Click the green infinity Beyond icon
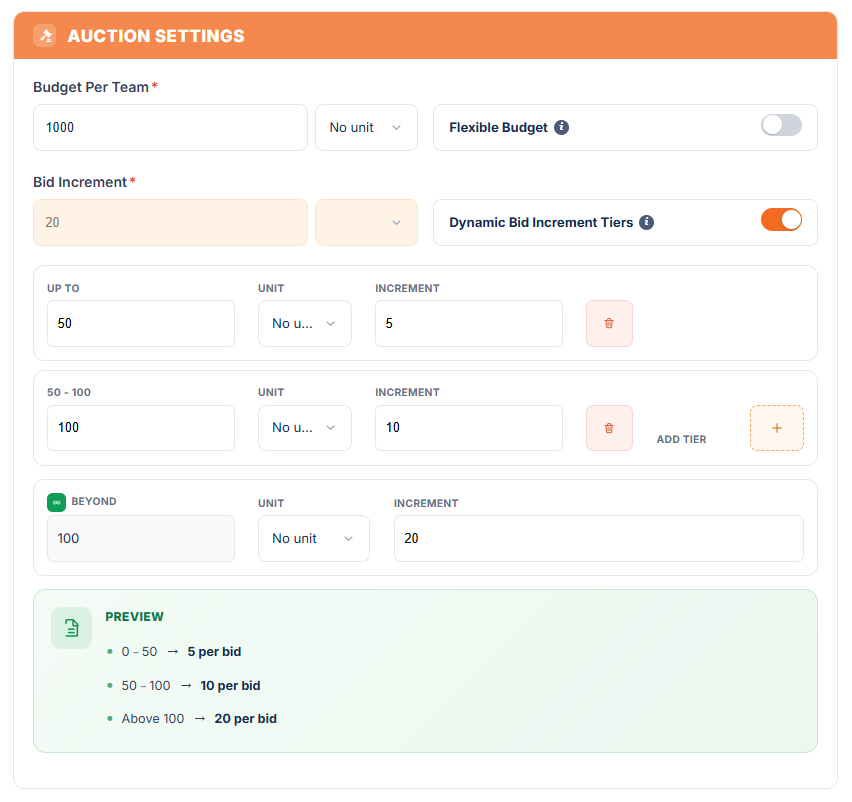Screen dimensions: 852x802 [57, 502]
